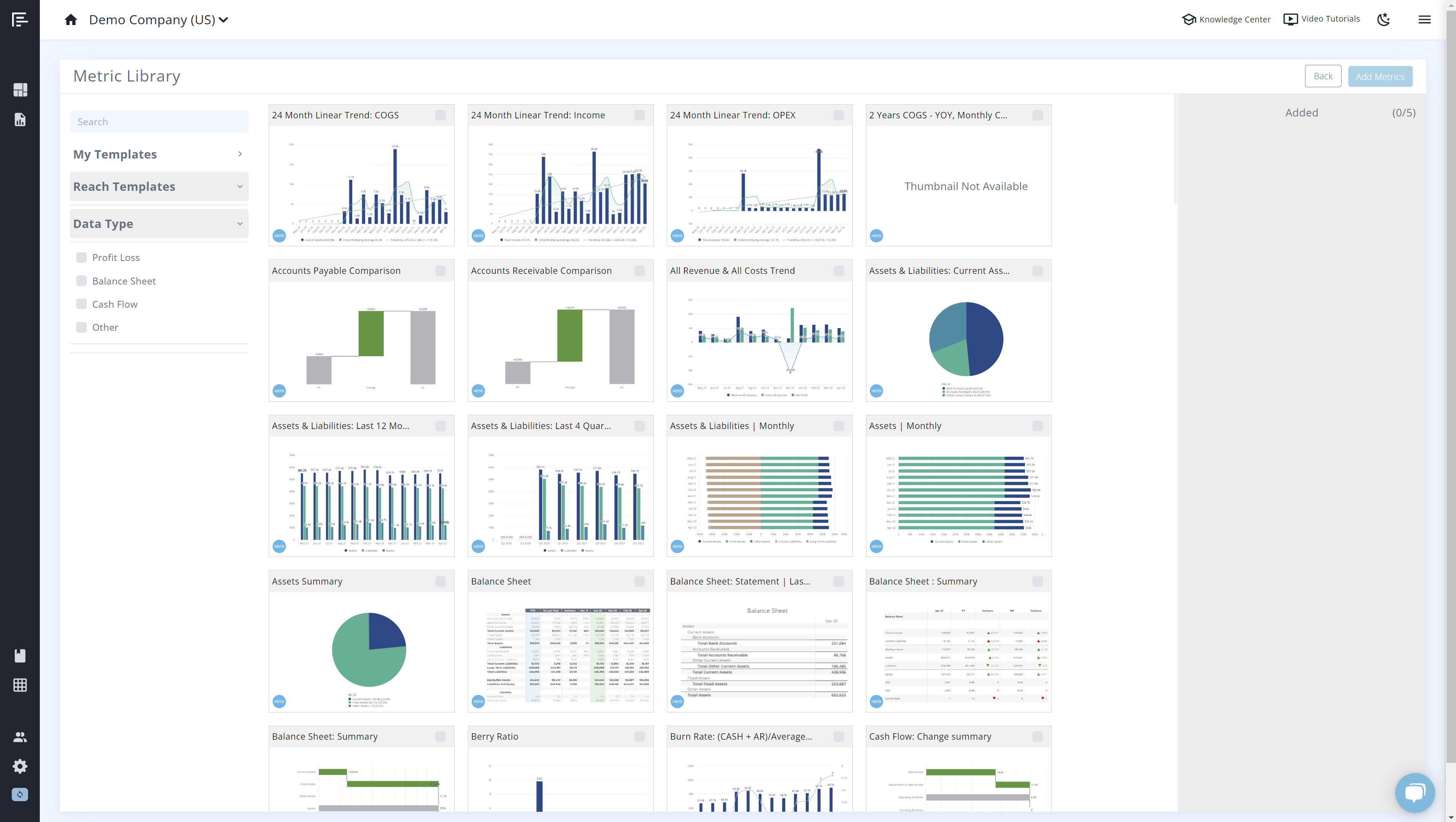The image size is (1456, 822).
Task: Click the Back button
Action: [x=1323, y=75]
